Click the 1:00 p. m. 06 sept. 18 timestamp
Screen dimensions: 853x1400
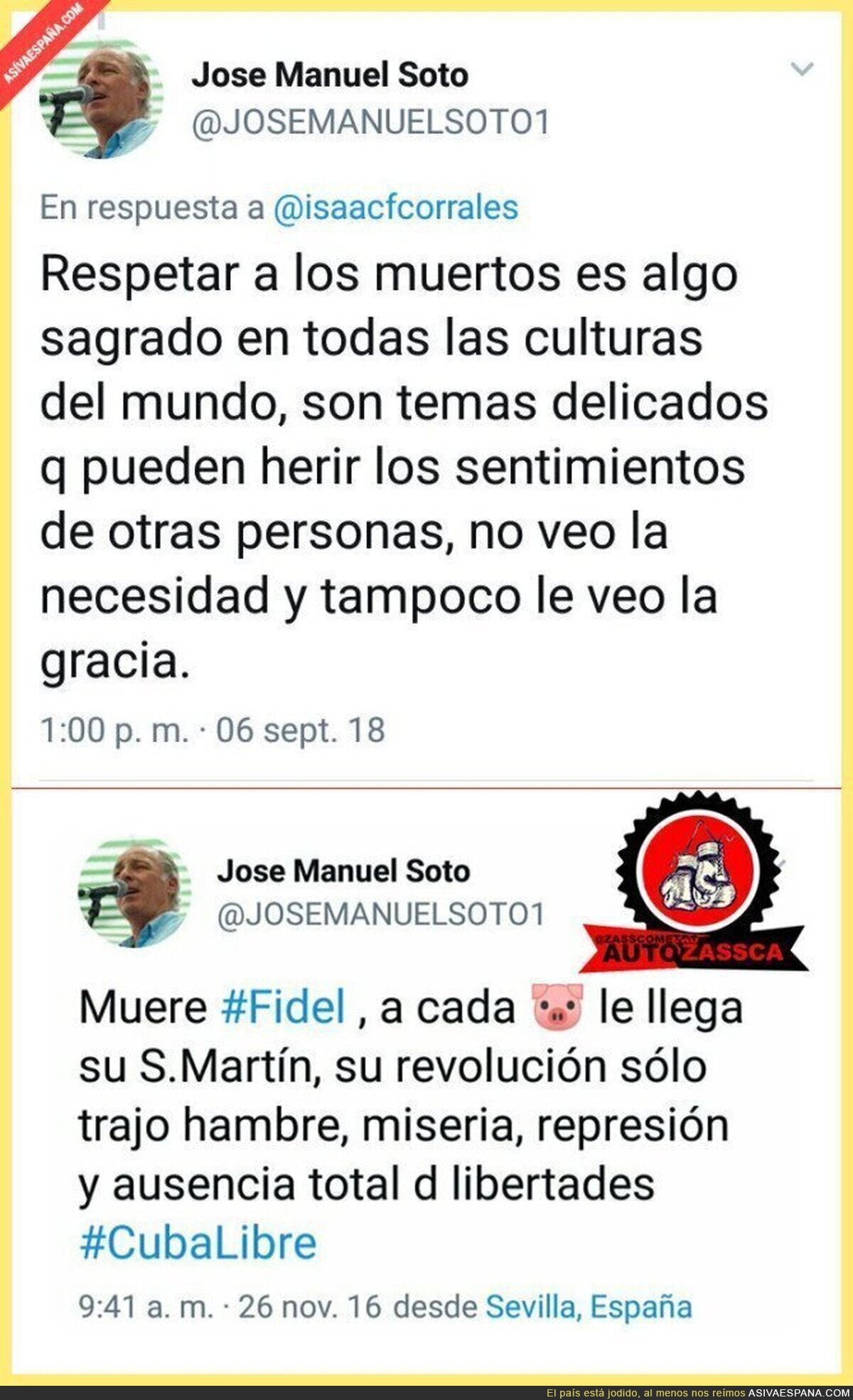[x=213, y=730]
